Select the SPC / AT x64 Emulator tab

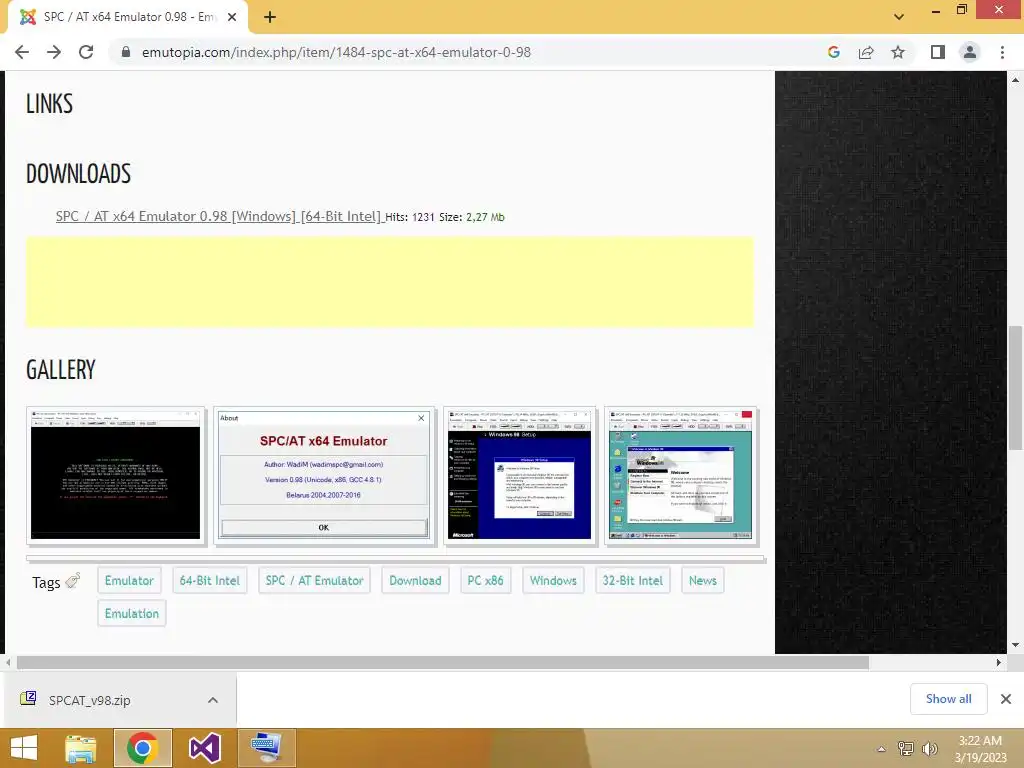pyautogui.click(x=128, y=17)
